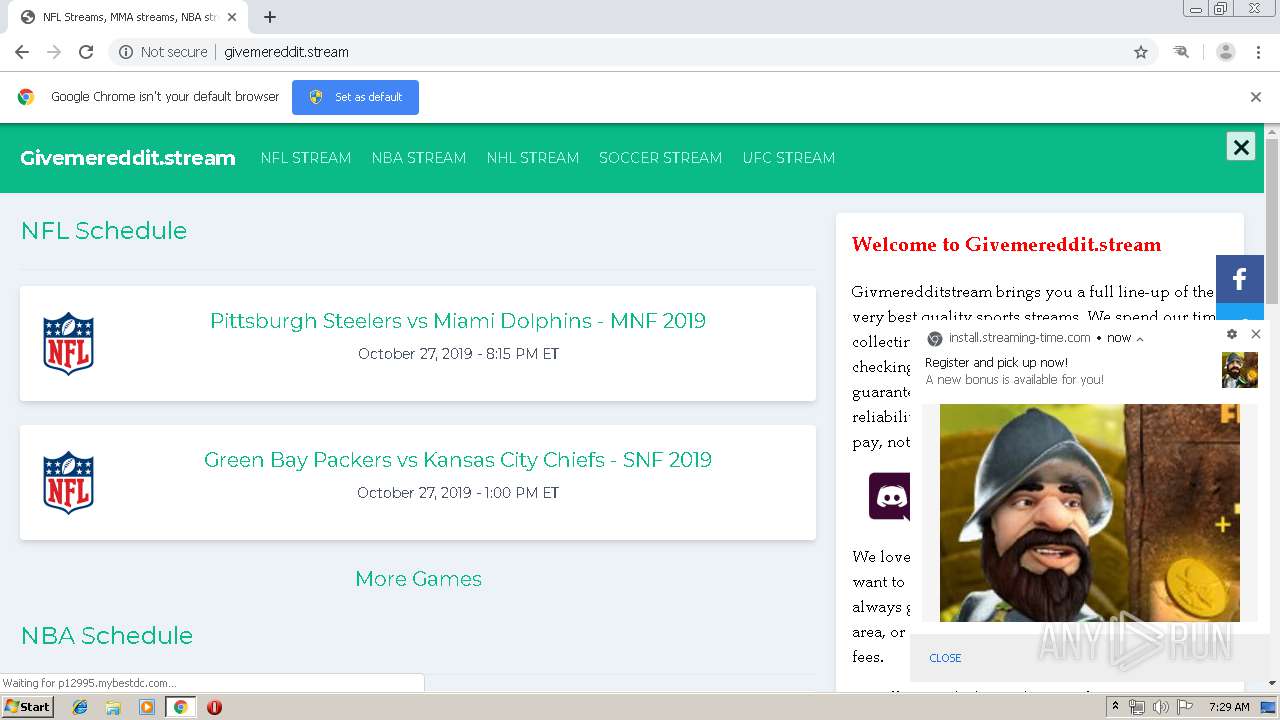Click the NFL Schedule heading
Viewport: 1280px width, 720px height.
pyautogui.click(x=104, y=231)
